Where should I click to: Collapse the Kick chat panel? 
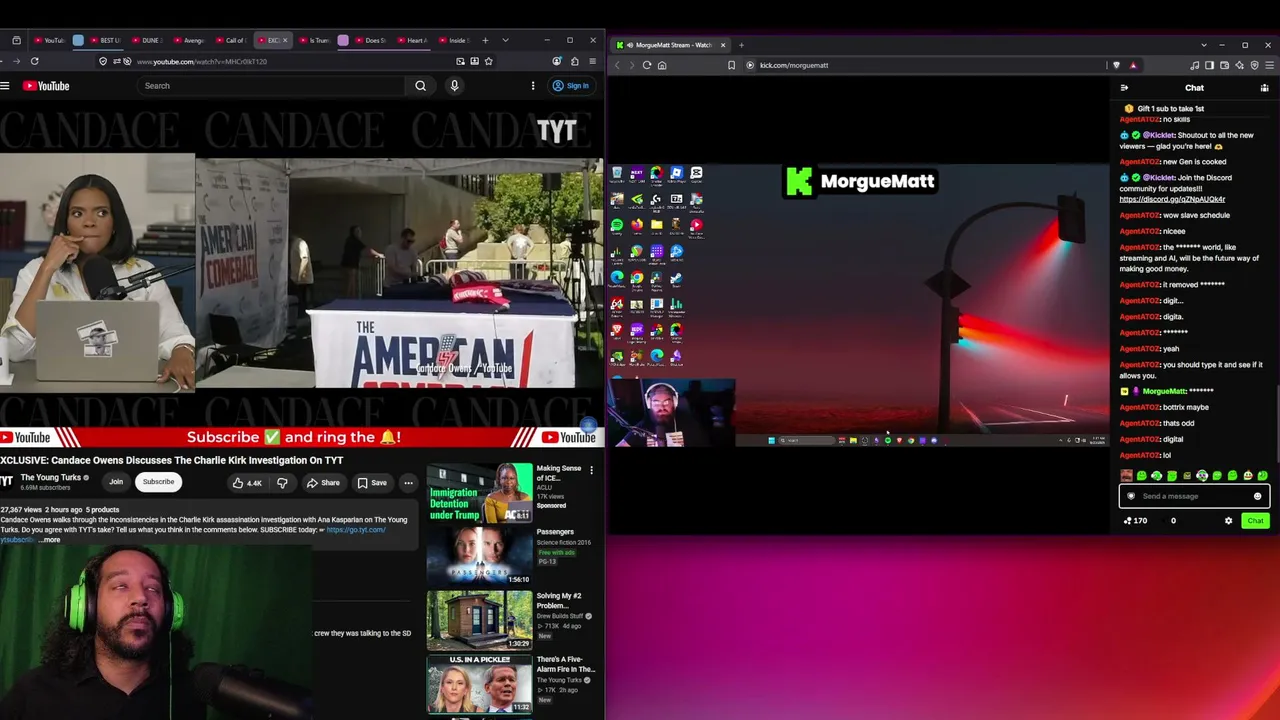pos(1124,88)
